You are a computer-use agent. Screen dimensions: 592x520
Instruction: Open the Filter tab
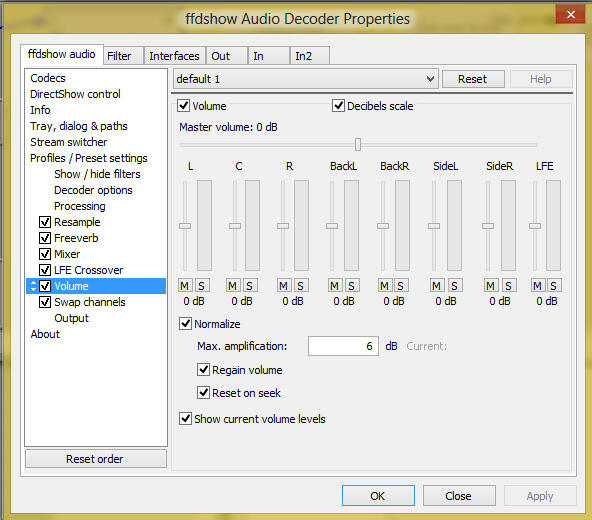click(x=123, y=56)
